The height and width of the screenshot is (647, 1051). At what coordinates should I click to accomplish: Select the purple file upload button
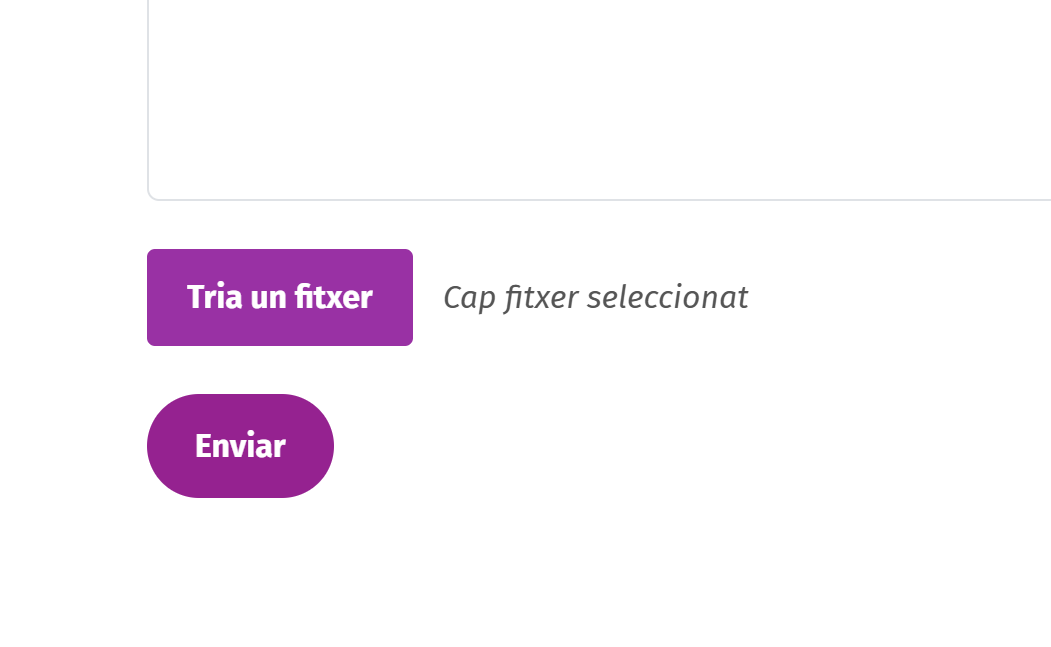click(280, 297)
